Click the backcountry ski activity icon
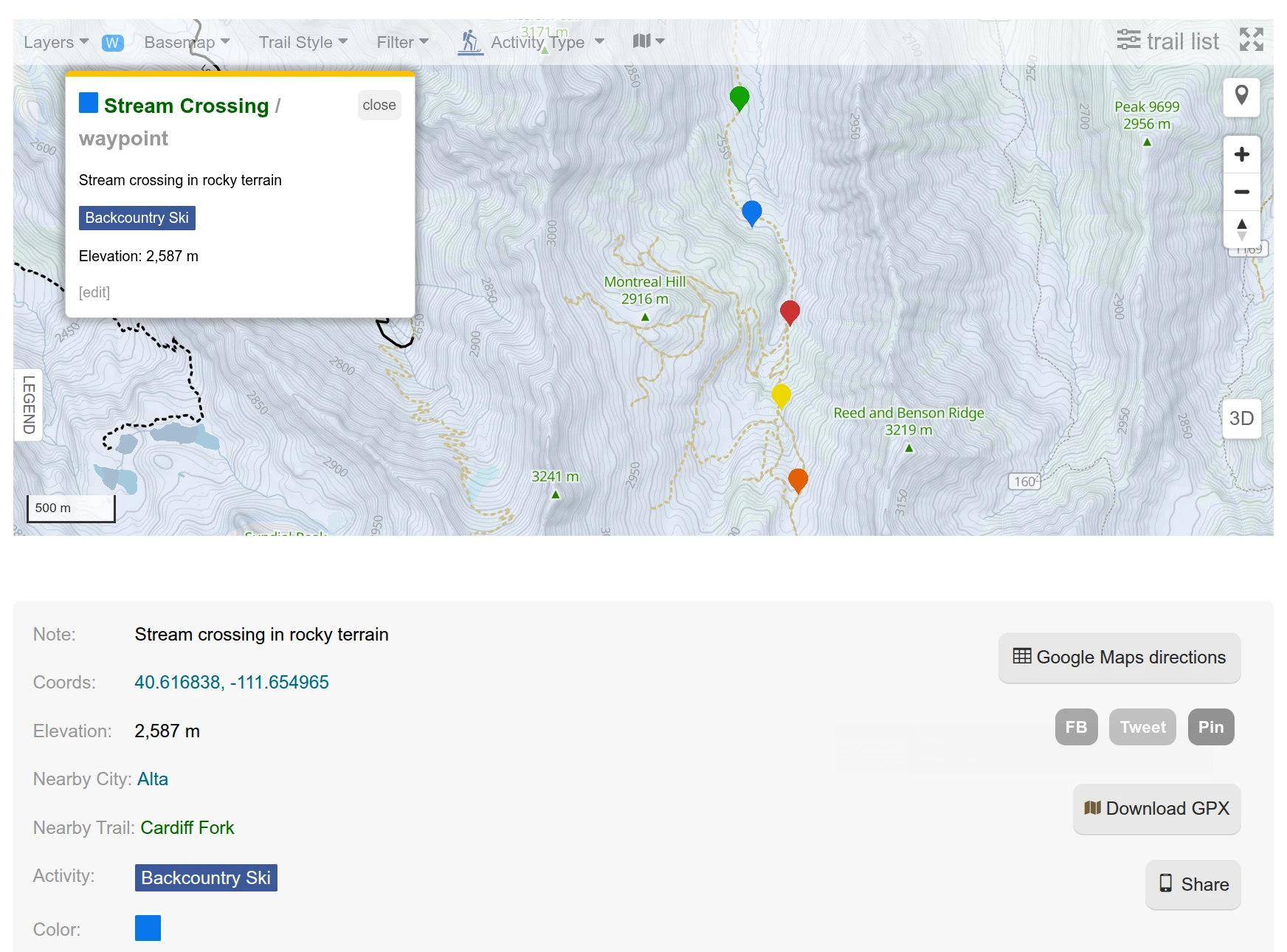Image resolution: width=1287 pixels, height=952 pixels. click(469, 41)
